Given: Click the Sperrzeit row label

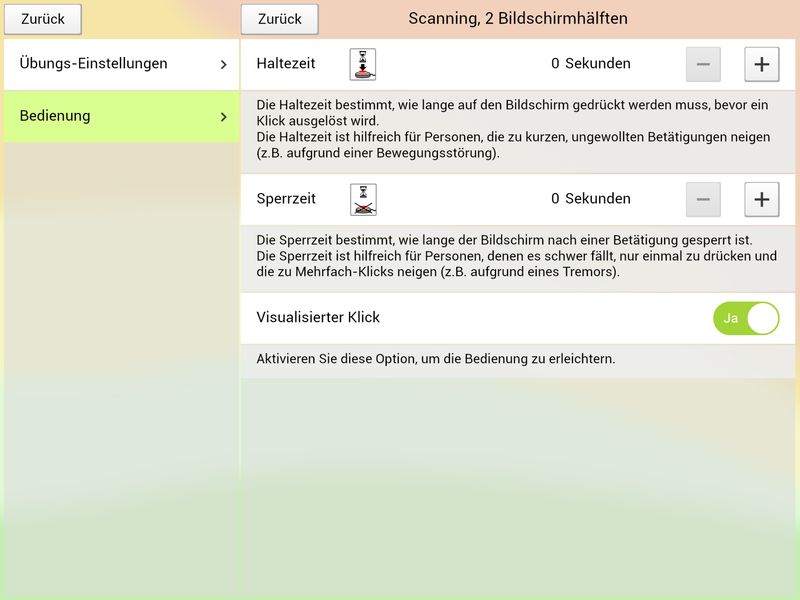Looking at the screenshot, I should tap(286, 199).
